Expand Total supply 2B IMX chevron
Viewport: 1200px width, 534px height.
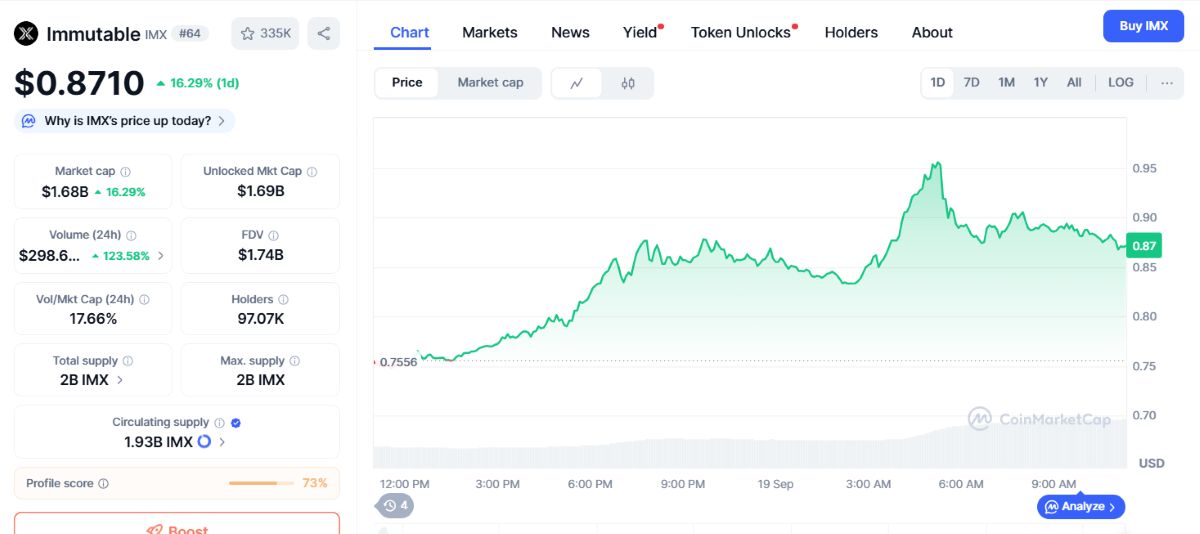[121, 380]
